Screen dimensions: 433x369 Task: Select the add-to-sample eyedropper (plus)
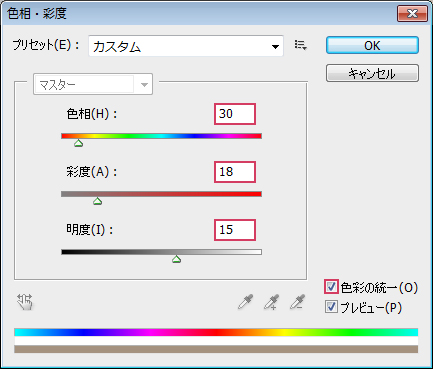(x=272, y=302)
